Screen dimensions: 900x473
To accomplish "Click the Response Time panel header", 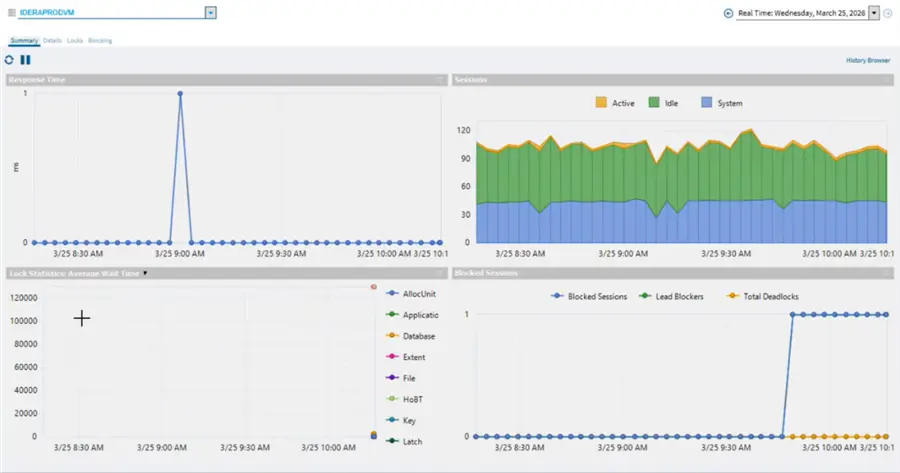I will 227,80.
